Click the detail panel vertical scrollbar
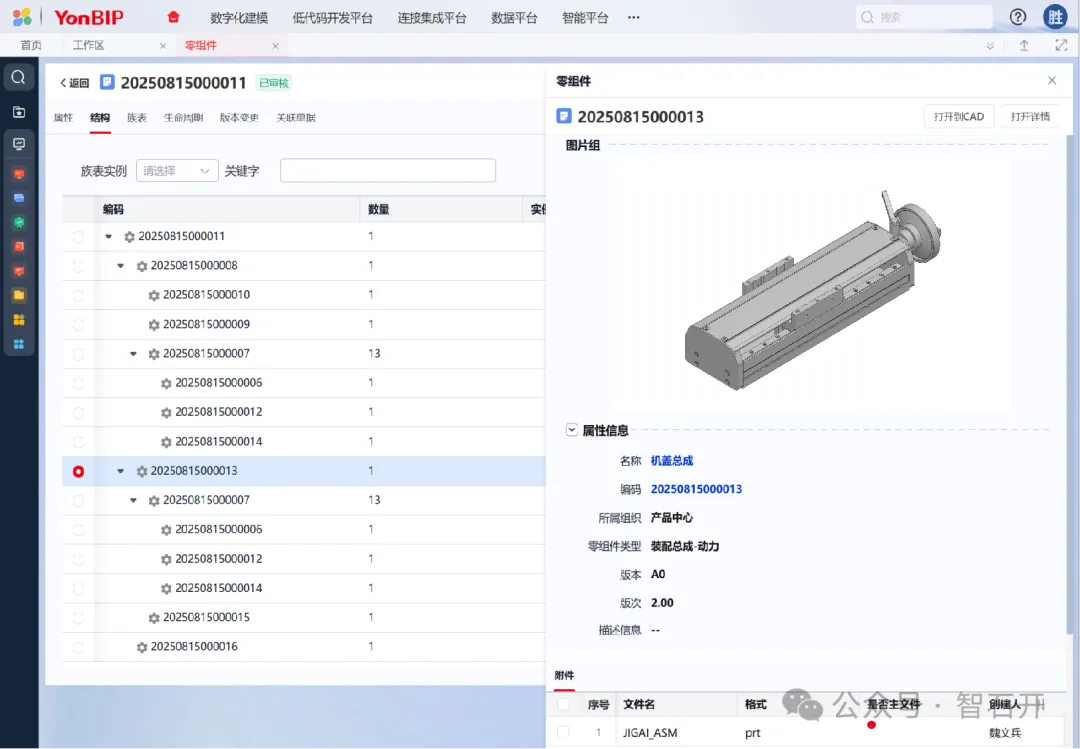1080x749 pixels. 1070,380
